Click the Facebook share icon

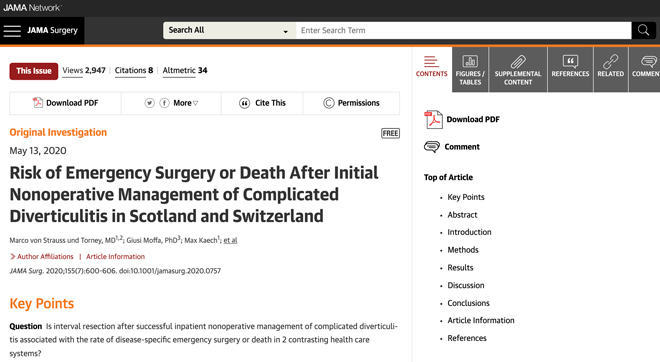(x=165, y=103)
